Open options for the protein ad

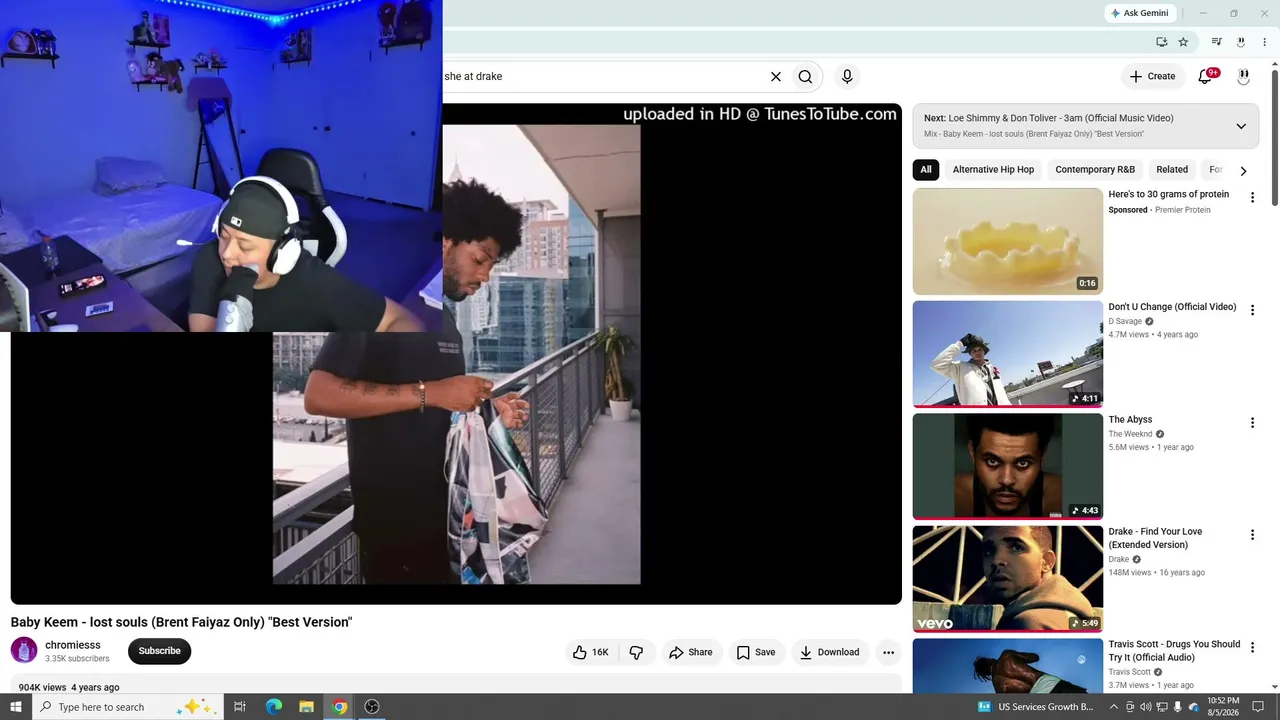pyautogui.click(x=1252, y=198)
